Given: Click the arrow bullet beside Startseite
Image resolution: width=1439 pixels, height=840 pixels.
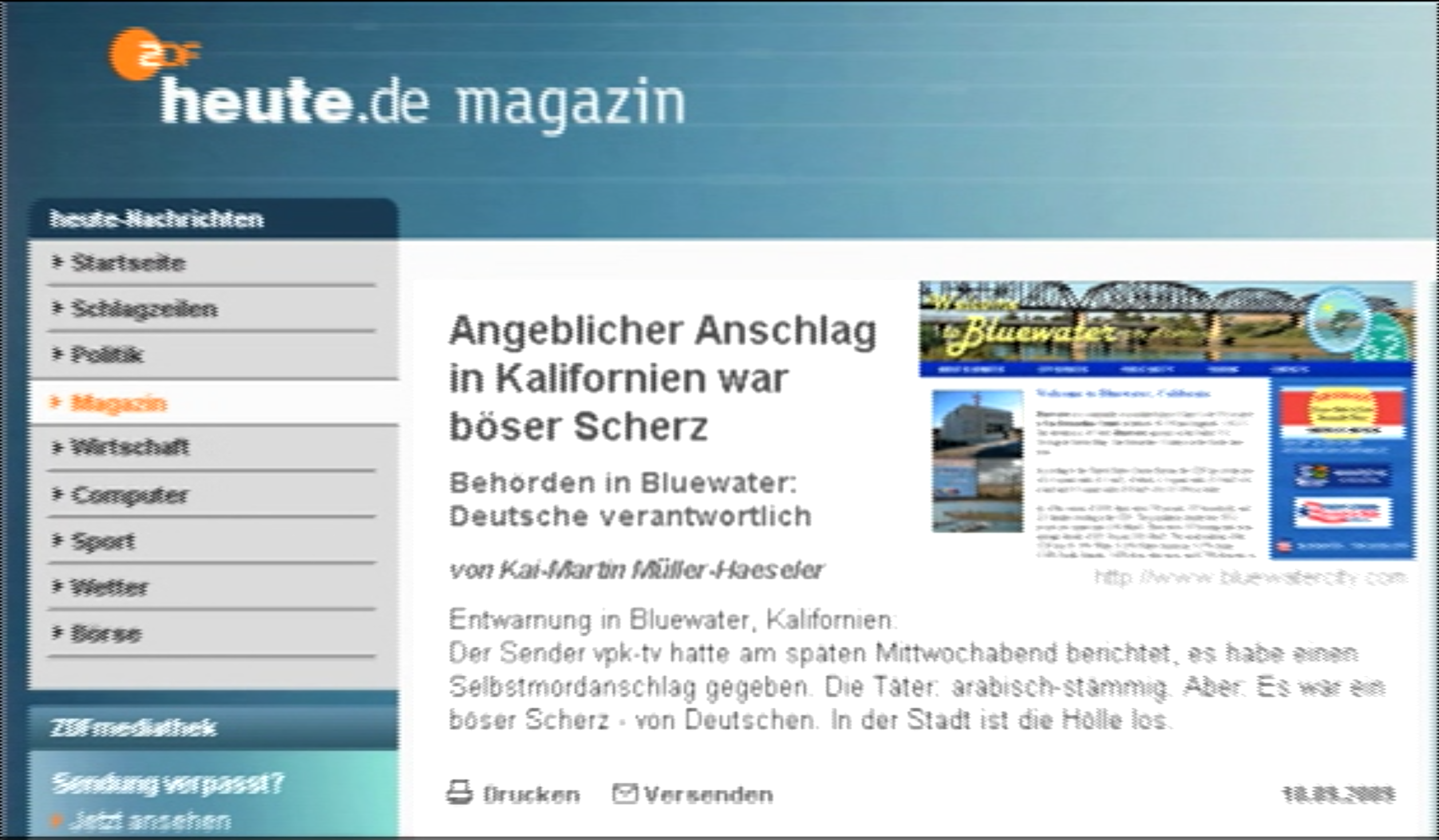Looking at the screenshot, I should pyautogui.click(x=57, y=262).
